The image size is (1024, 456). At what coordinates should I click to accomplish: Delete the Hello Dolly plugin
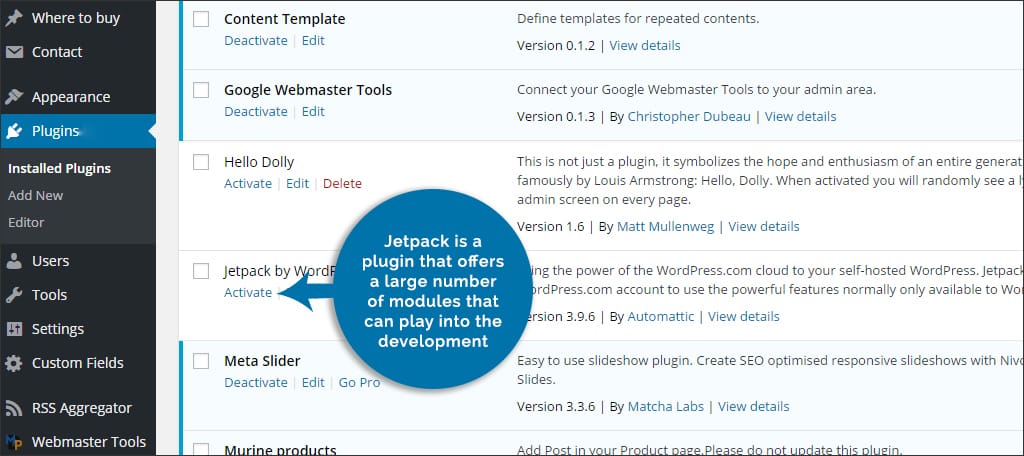click(x=342, y=183)
